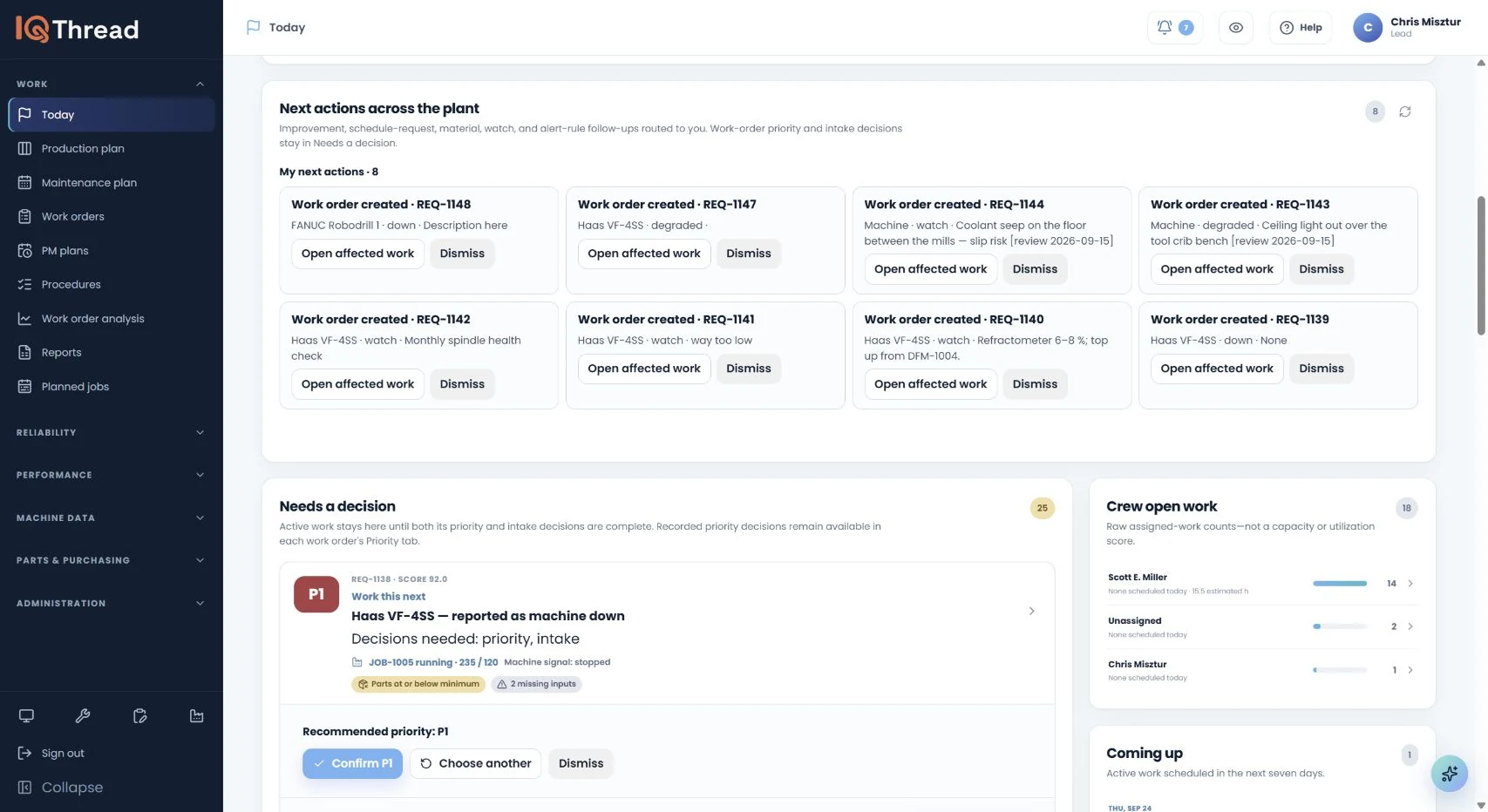Click Choose another priority

[x=475, y=764]
